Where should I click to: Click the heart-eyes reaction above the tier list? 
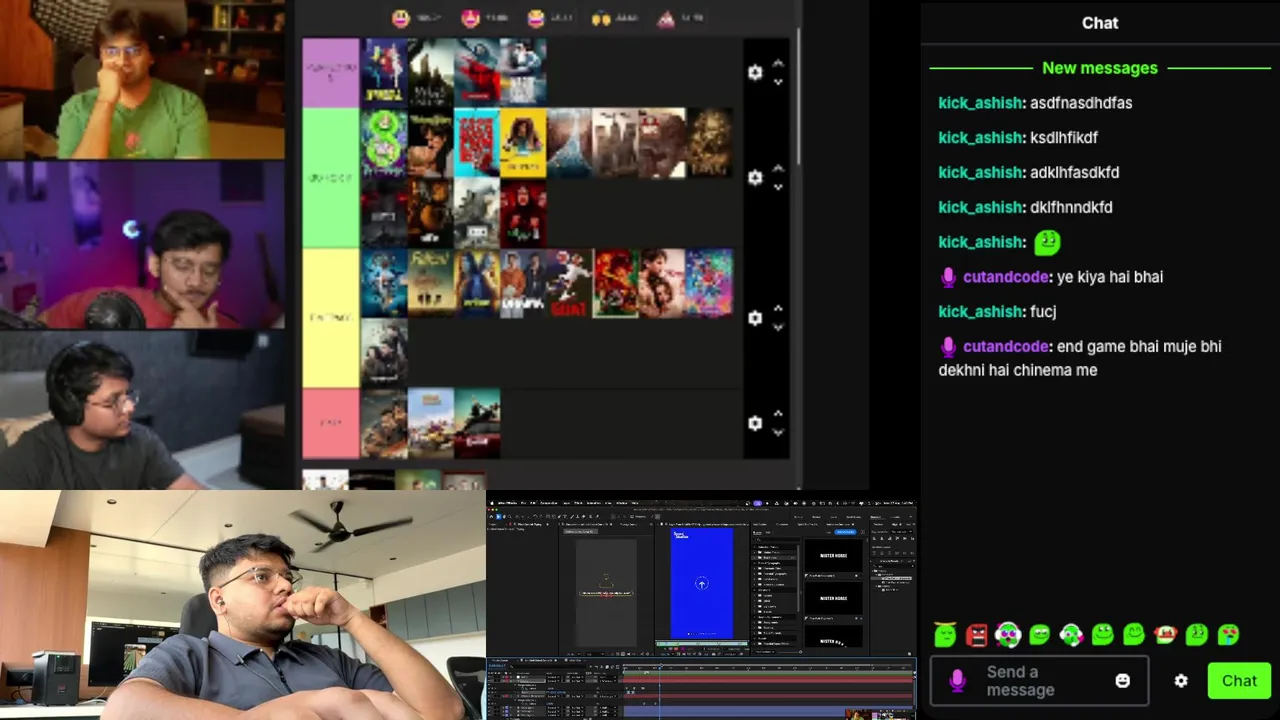pyautogui.click(x=469, y=18)
